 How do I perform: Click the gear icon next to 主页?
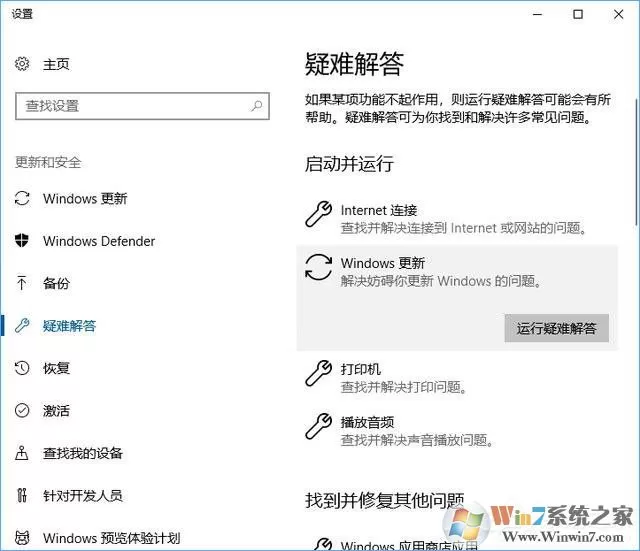click(22, 64)
